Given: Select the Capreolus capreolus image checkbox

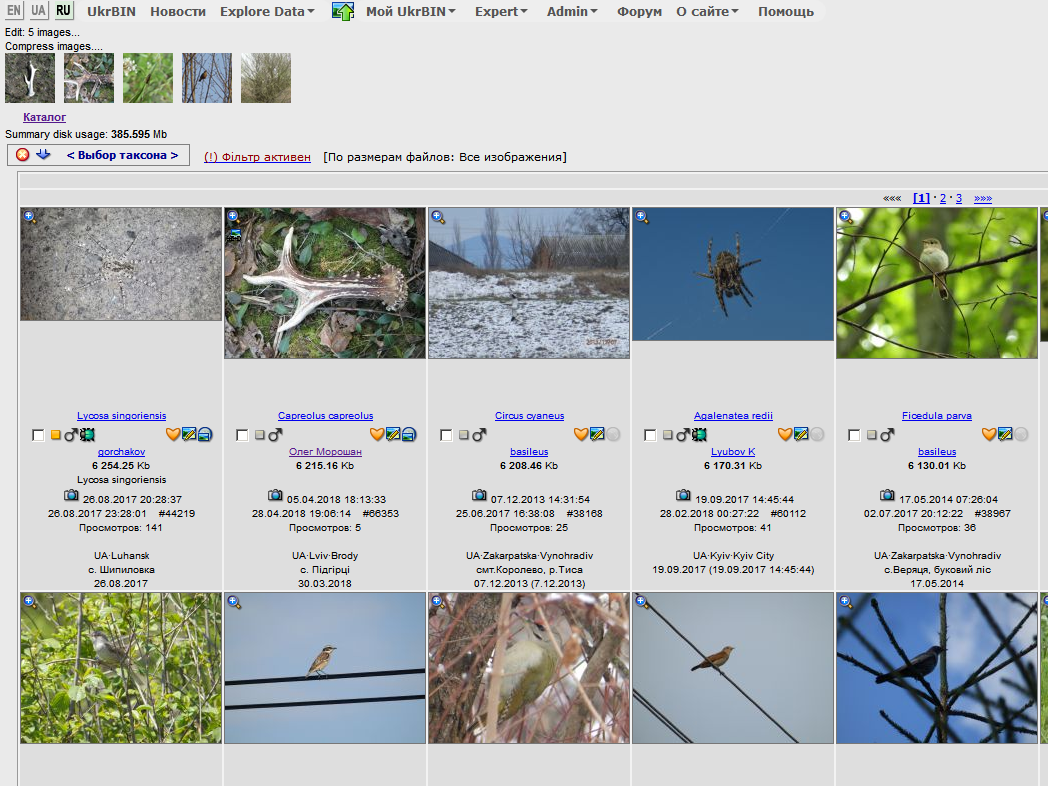Looking at the screenshot, I should coord(242,435).
